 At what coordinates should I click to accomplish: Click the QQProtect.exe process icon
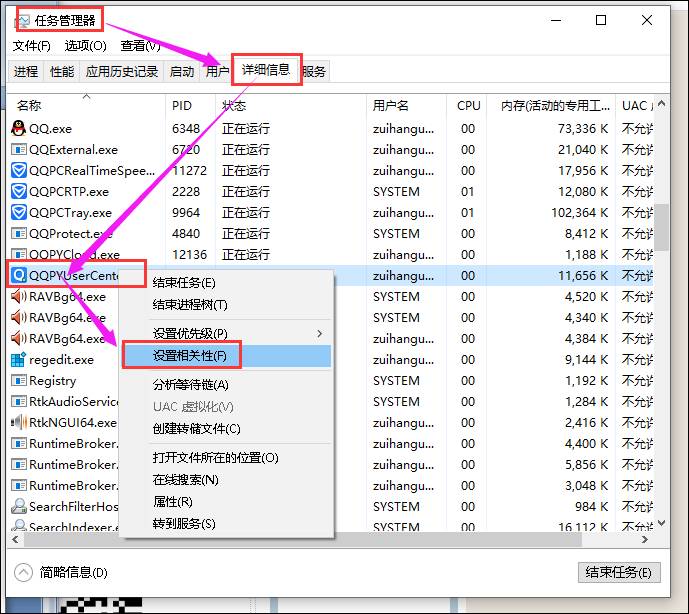(18, 233)
